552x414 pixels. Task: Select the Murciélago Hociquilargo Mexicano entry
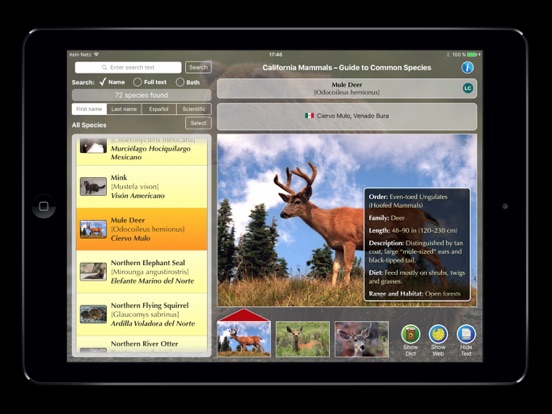point(142,152)
